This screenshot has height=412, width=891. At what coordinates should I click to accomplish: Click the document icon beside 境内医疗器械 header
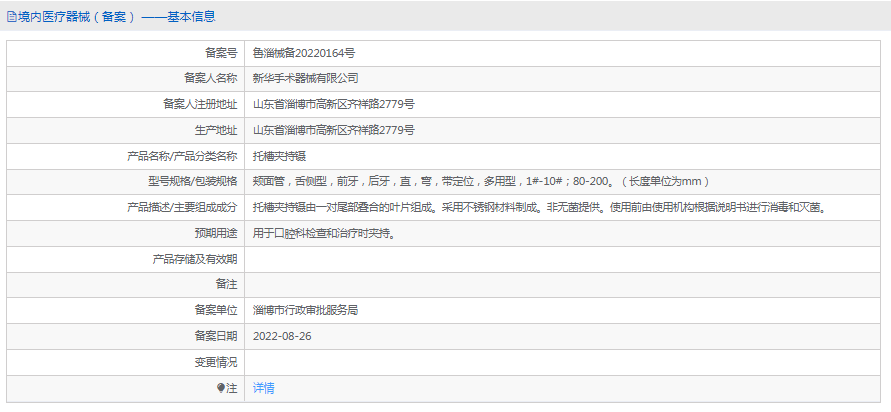click(11, 17)
